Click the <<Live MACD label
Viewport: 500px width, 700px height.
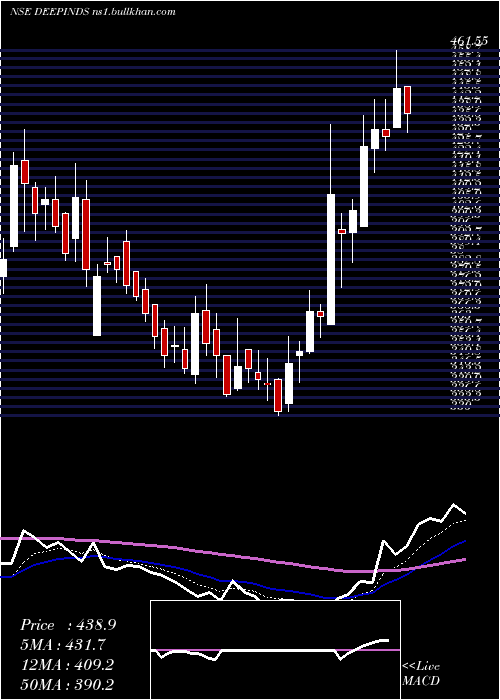click(421, 674)
